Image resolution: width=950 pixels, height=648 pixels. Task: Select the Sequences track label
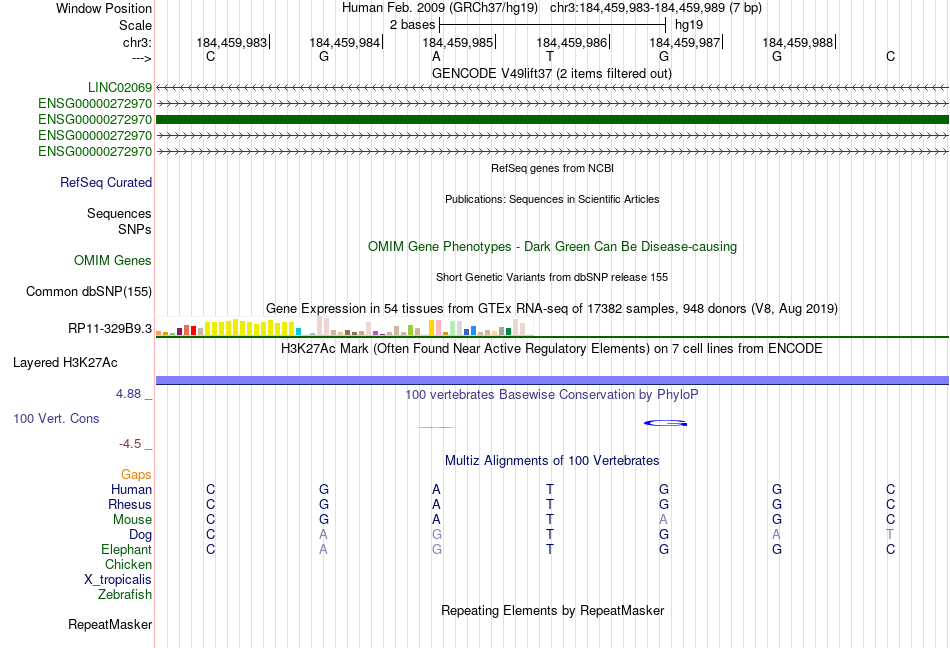pyautogui.click(x=119, y=213)
